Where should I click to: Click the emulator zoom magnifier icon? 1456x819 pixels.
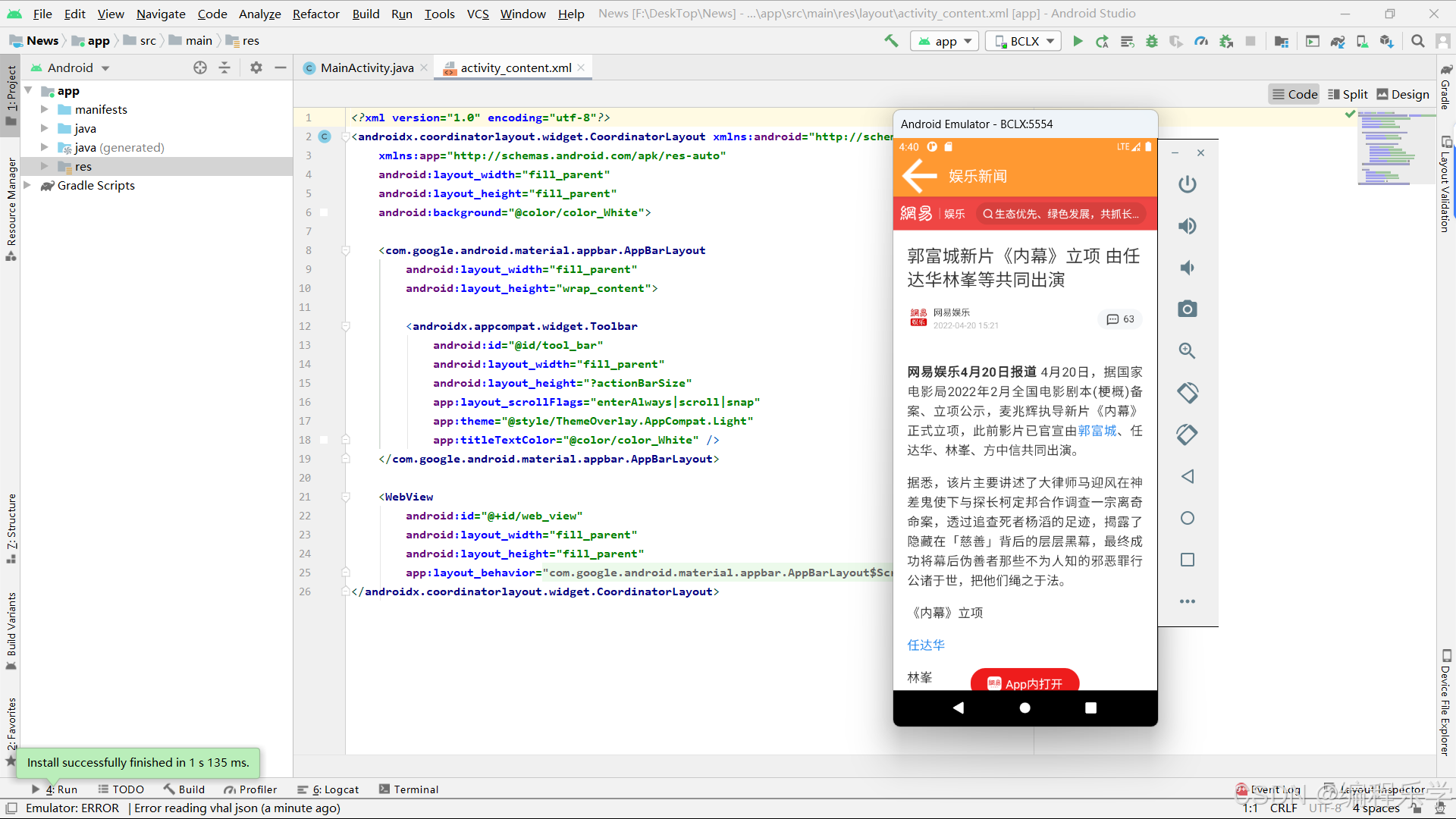[1188, 350]
